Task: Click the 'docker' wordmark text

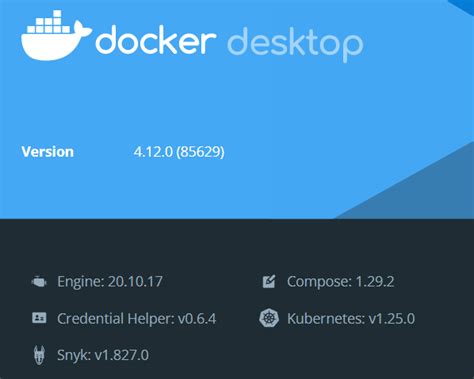Action: click(x=156, y=40)
